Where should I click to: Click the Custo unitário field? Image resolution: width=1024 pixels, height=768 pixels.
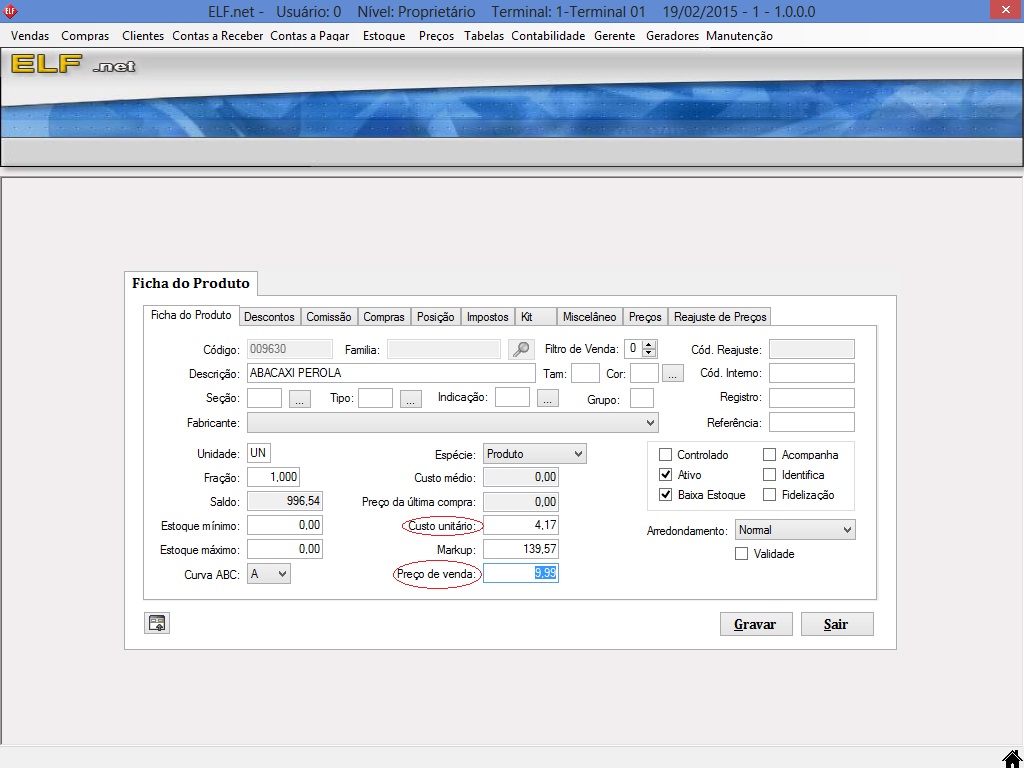520,525
